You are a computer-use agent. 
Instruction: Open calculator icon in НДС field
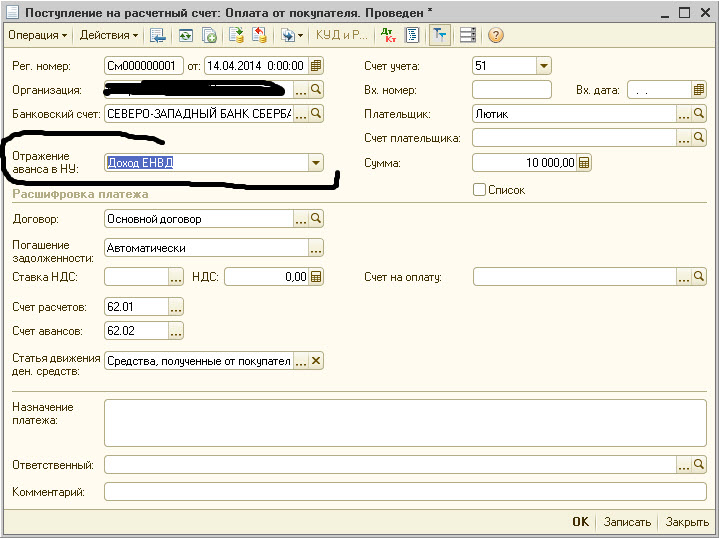316,277
